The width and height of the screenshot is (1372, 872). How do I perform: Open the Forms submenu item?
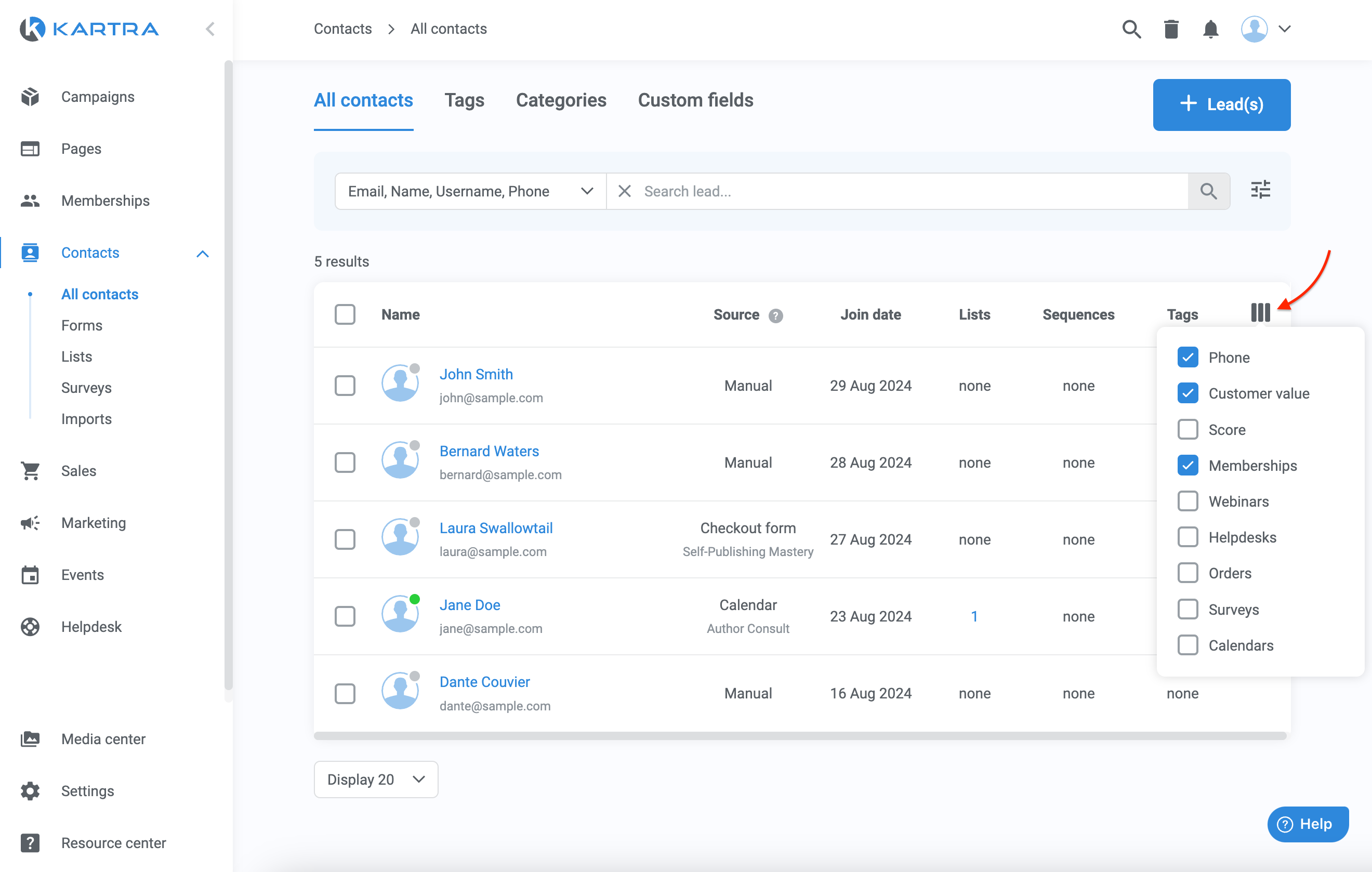(x=82, y=325)
